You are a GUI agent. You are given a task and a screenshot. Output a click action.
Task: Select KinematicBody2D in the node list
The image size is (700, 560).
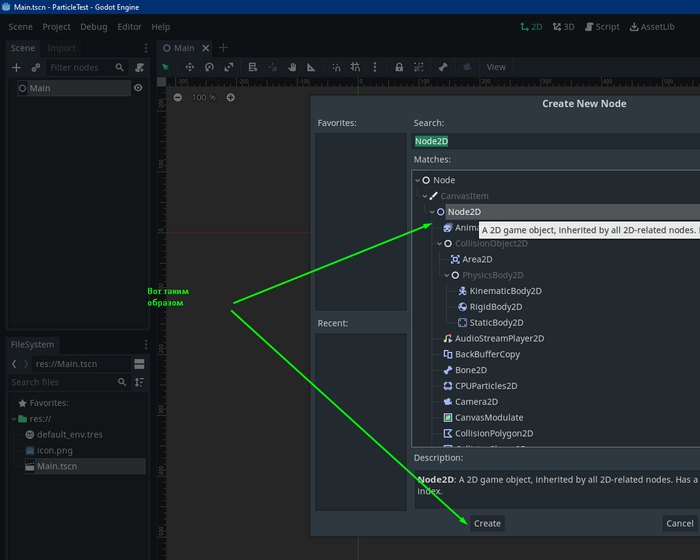[x=504, y=291]
